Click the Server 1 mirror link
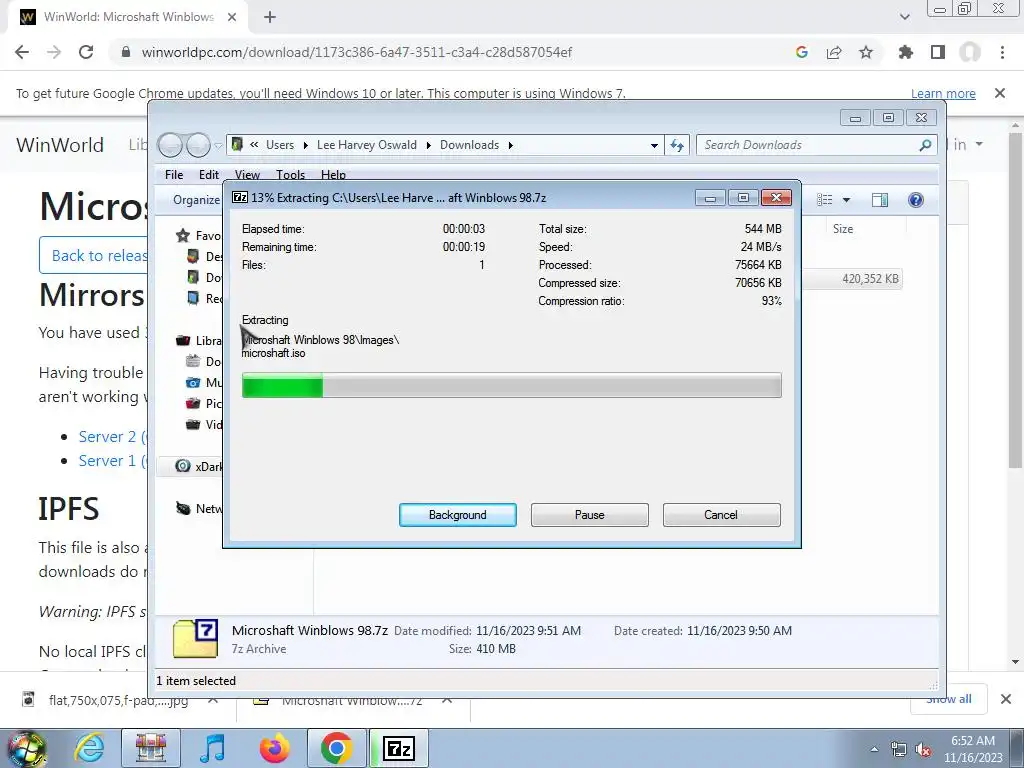The image size is (1024, 768). click(113, 460)
